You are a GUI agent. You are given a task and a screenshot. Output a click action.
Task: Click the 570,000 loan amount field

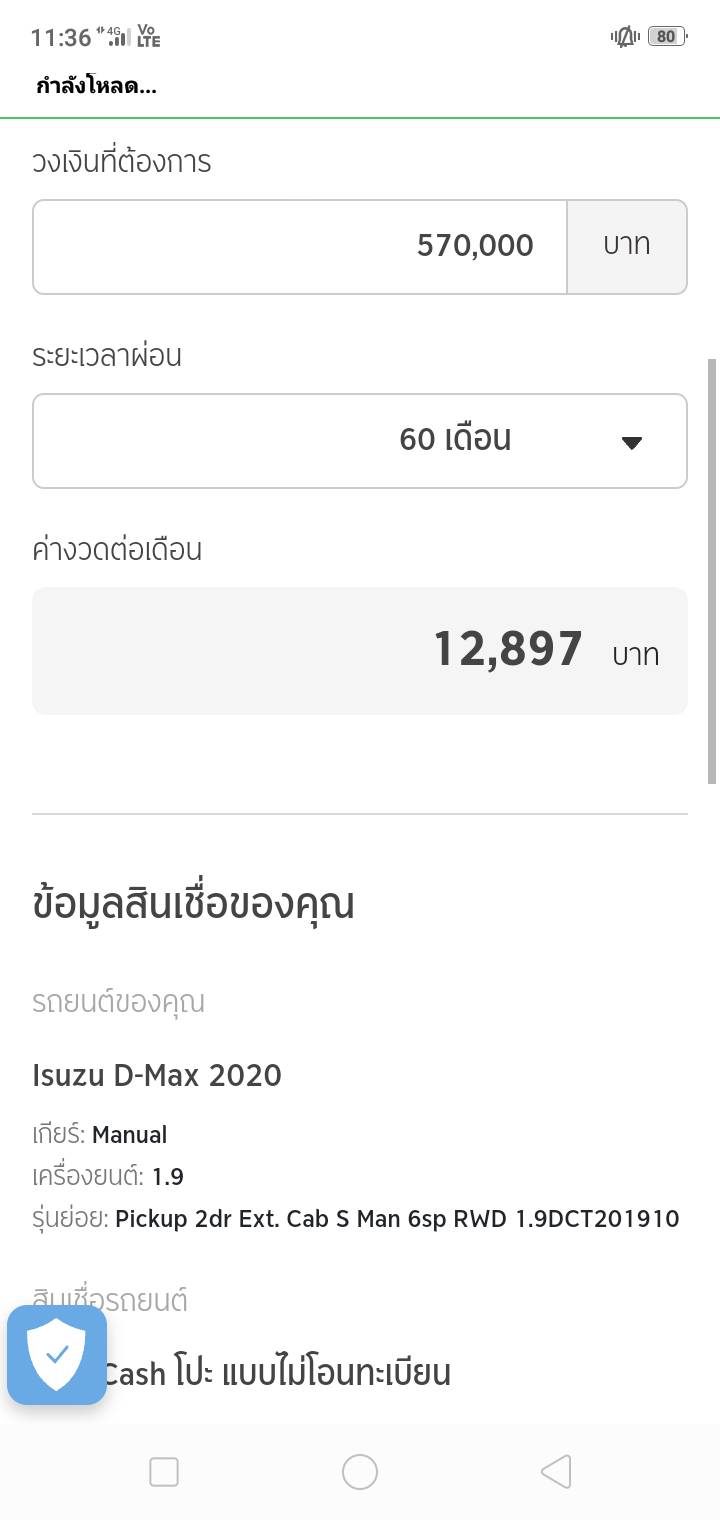[x=300, y=246]
